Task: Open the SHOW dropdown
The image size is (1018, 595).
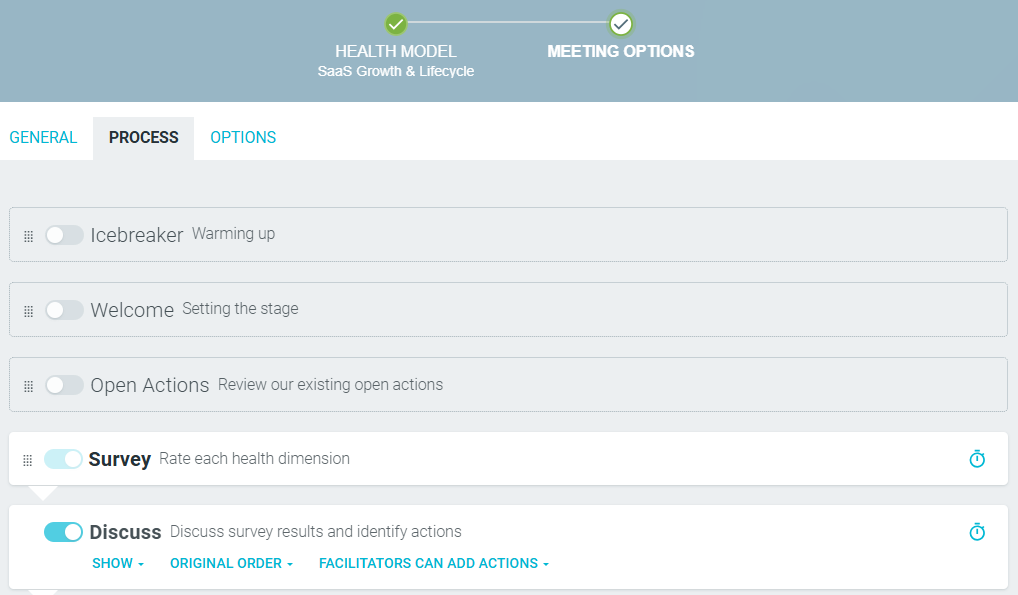Action: click(118, 563)
